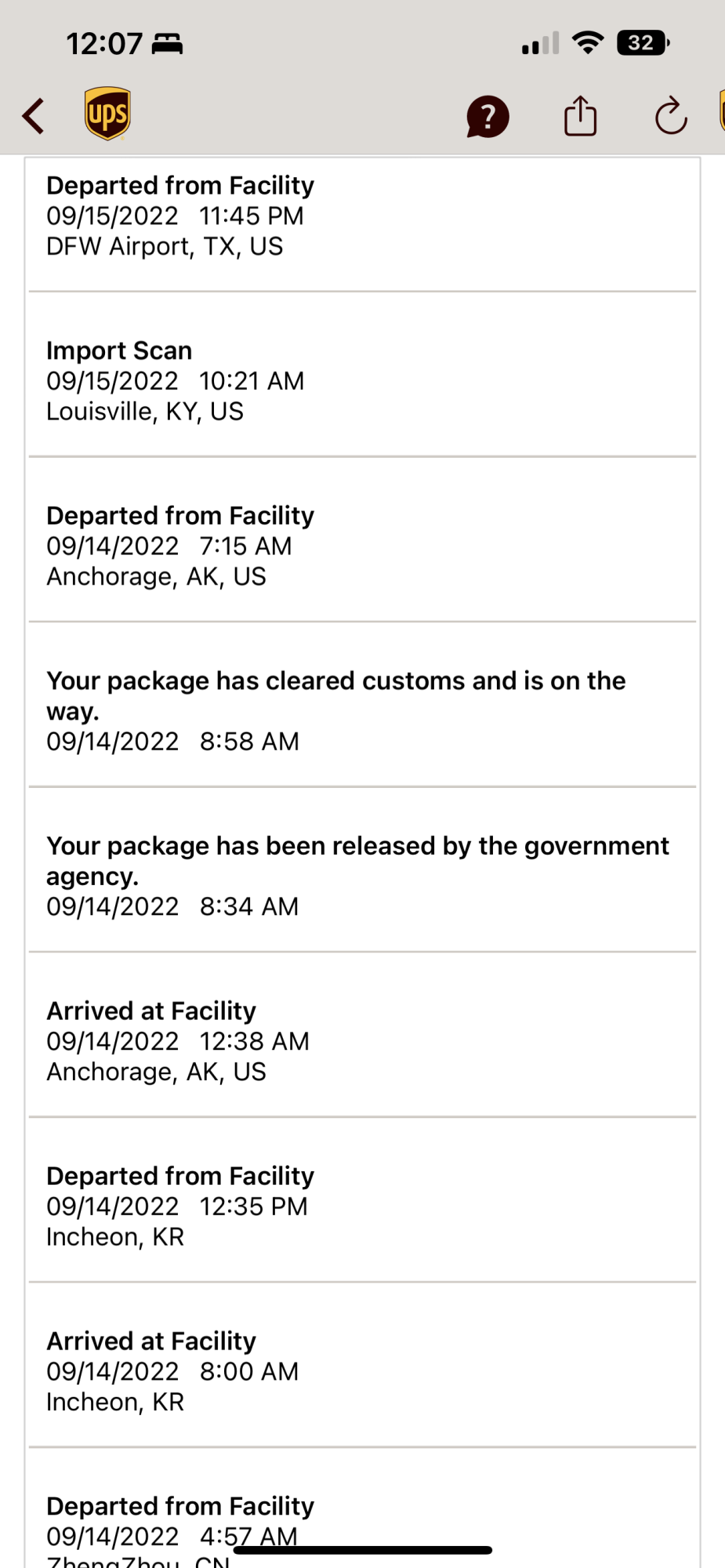The height and width of the screenshot is (1568, 725).
Task: Tap the cleared customs status entry
Action: coord(362,710)
